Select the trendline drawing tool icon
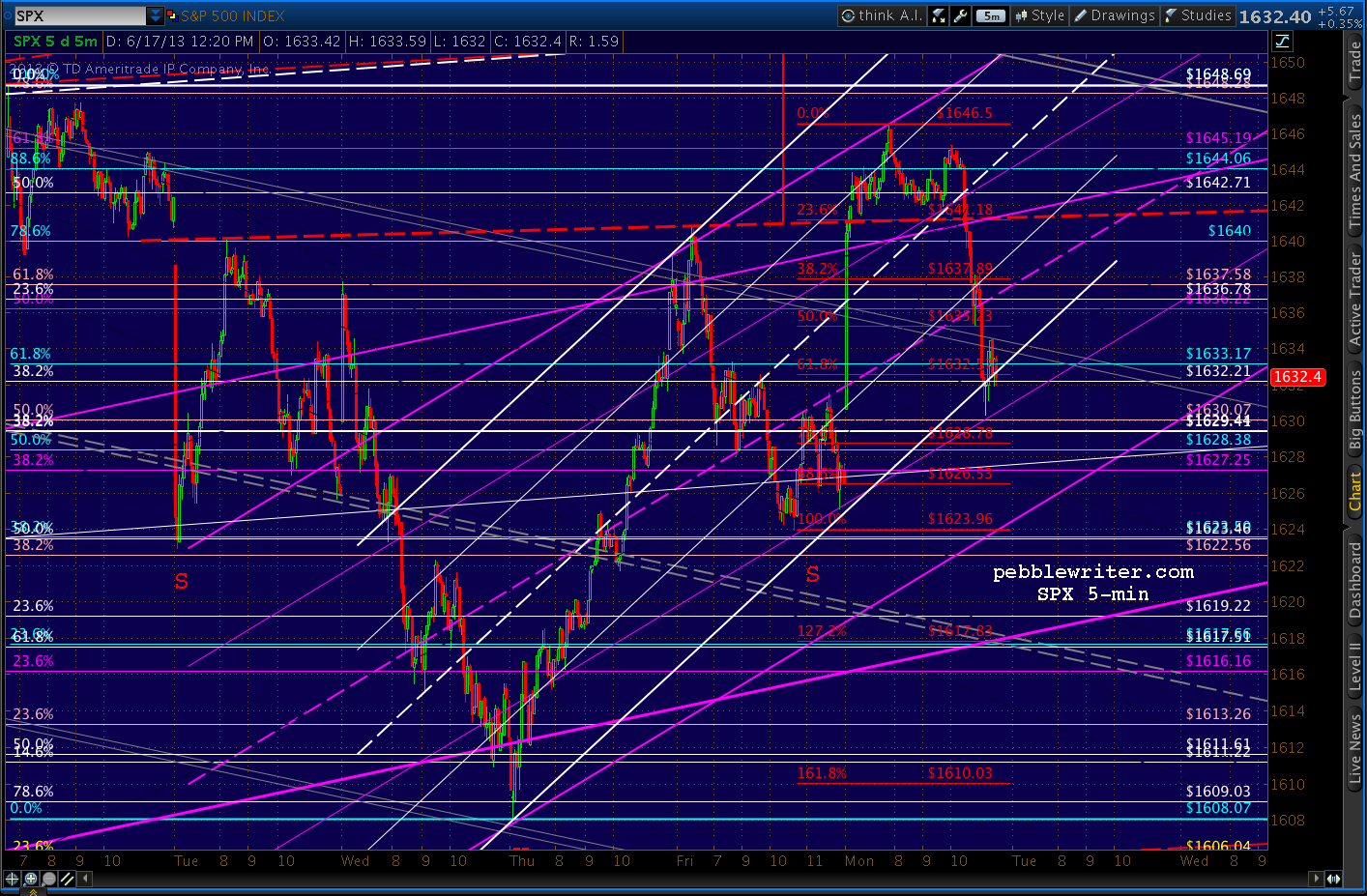Image resolution: width=1367 pixels, height=896 pixels. click(x=67, y=879)
